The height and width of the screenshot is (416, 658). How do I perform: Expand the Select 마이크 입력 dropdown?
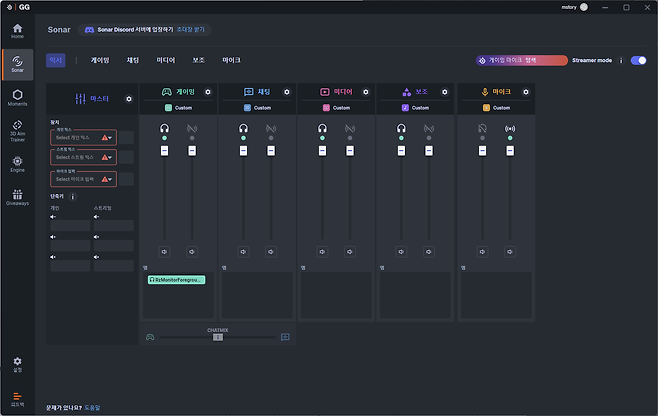(84, 179)
